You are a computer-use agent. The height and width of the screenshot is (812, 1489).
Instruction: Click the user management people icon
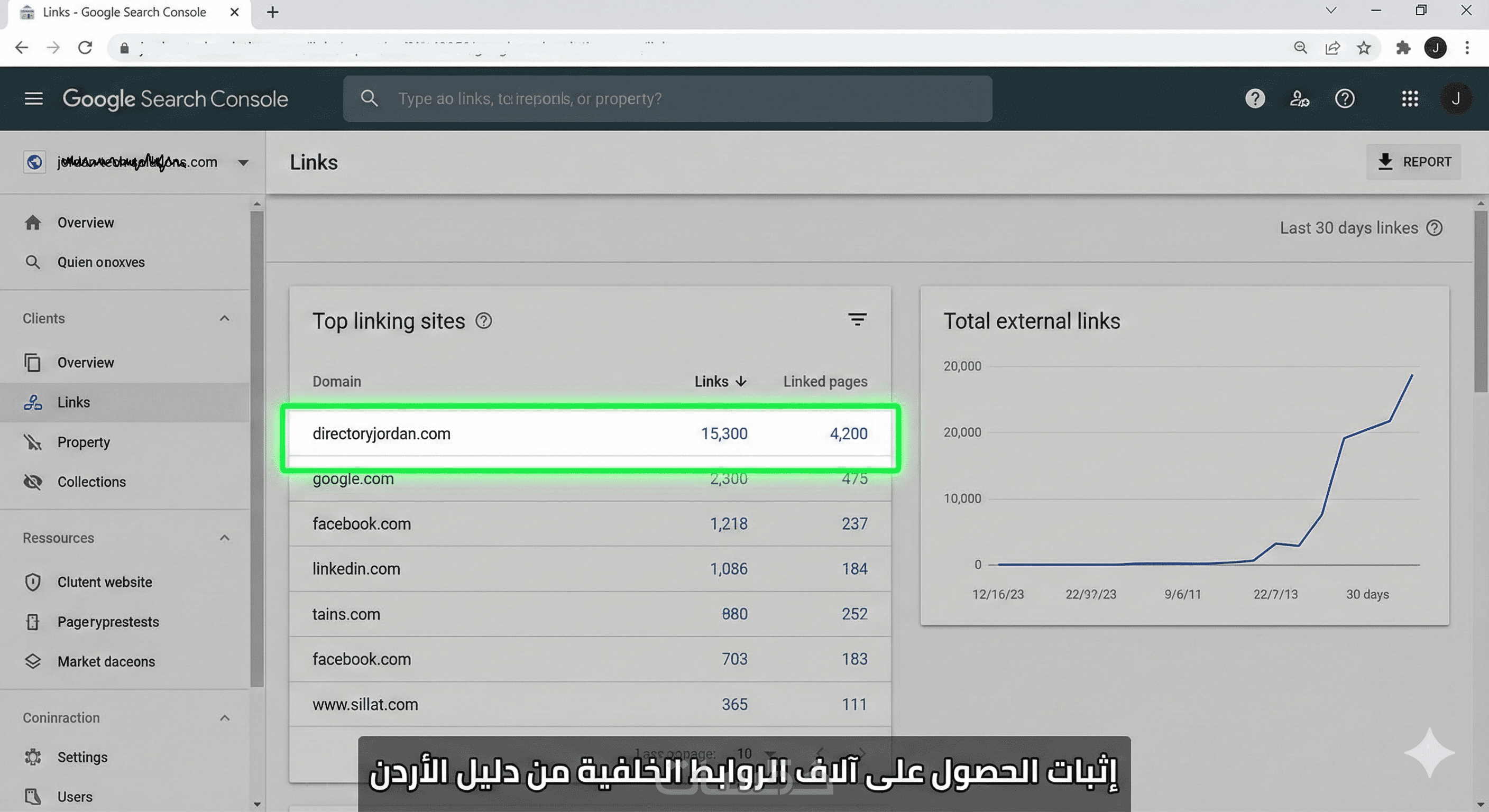click(1299, 99)
